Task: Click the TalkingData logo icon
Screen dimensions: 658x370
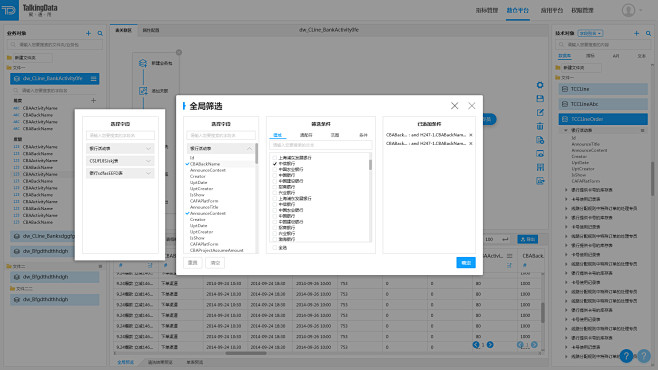Action: pos(8,10)
